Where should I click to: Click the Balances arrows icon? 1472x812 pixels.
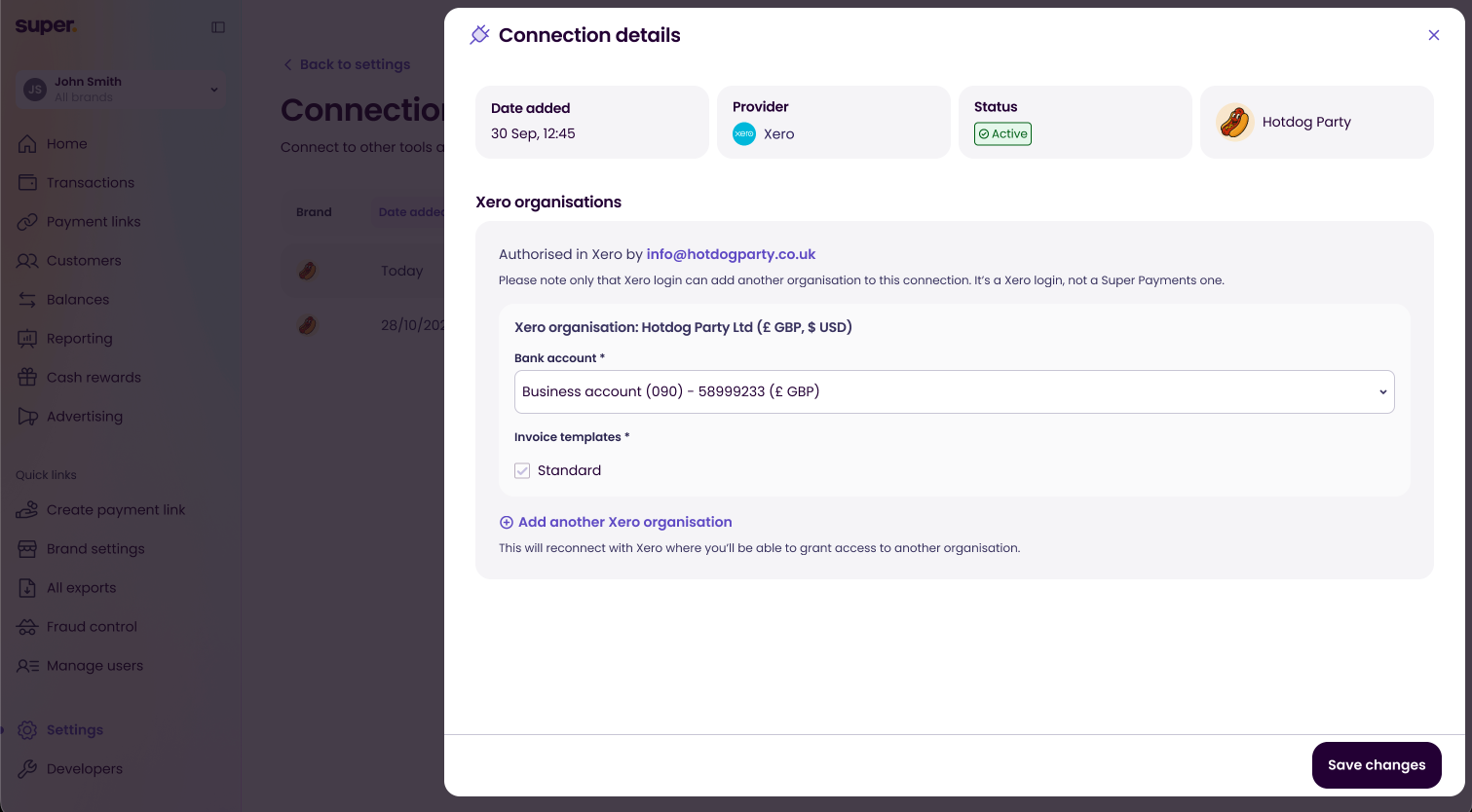27,300
